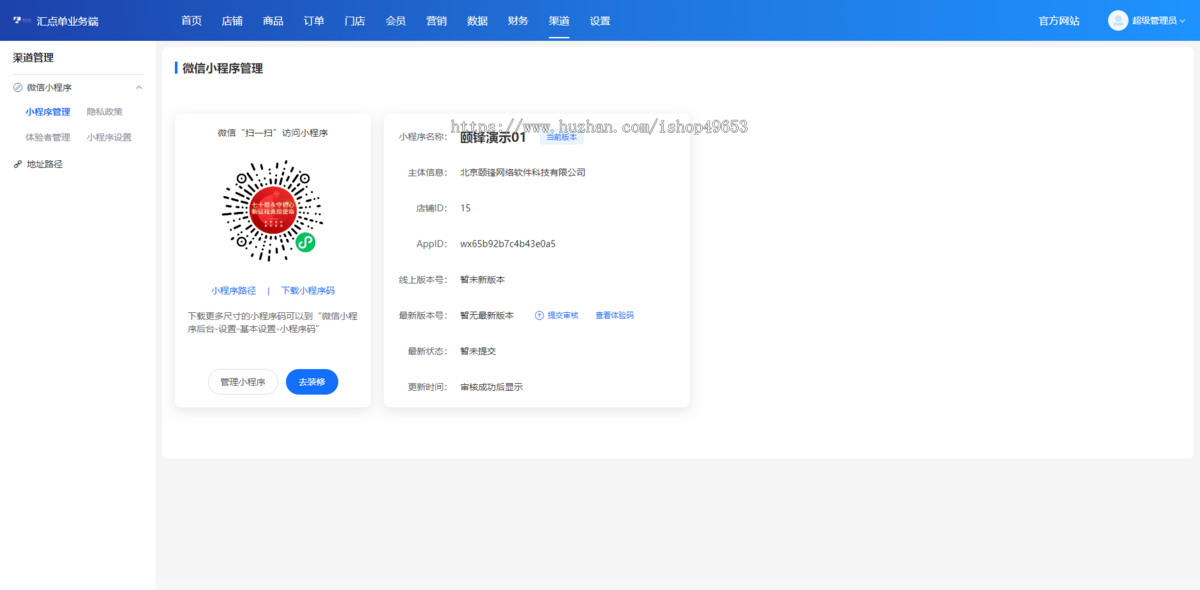Click the 更新时间 value 审核成功后显示
Viewport: 1200px width, 590px height.
(x=492, y=387)
